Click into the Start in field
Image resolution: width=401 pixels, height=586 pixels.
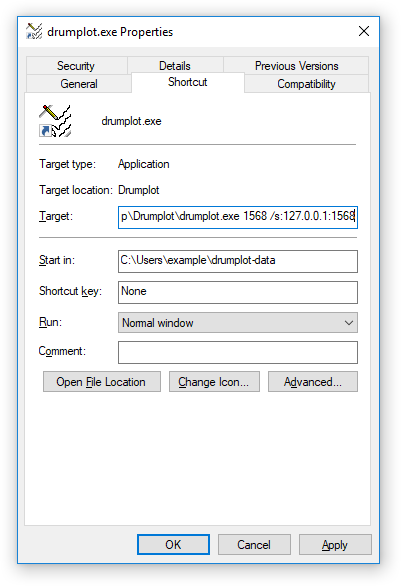click(x=238, y=261)
